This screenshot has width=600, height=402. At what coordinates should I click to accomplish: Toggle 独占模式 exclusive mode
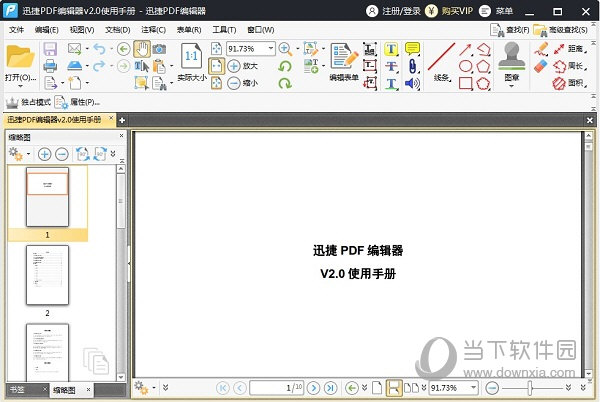pos(28,102)
